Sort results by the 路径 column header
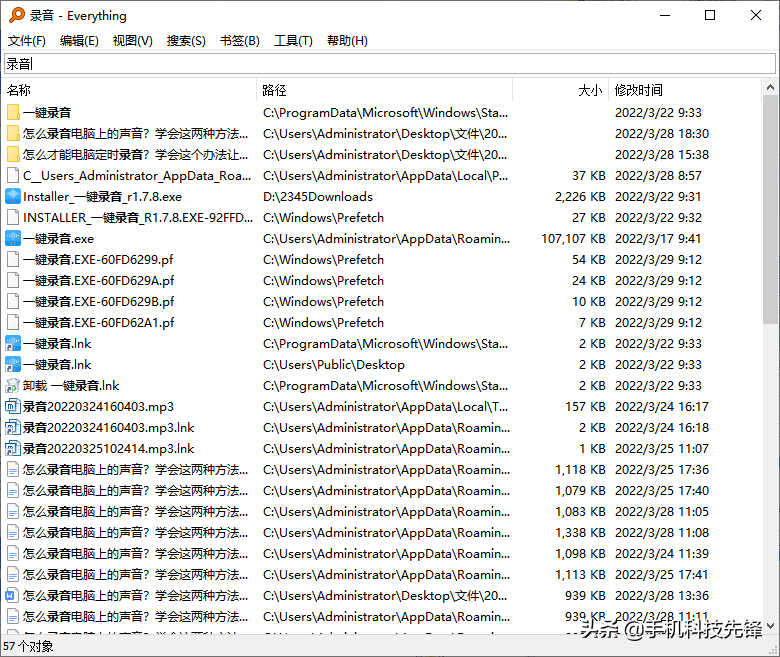This screenshot has height=657, width=780. tap(385, 90)
